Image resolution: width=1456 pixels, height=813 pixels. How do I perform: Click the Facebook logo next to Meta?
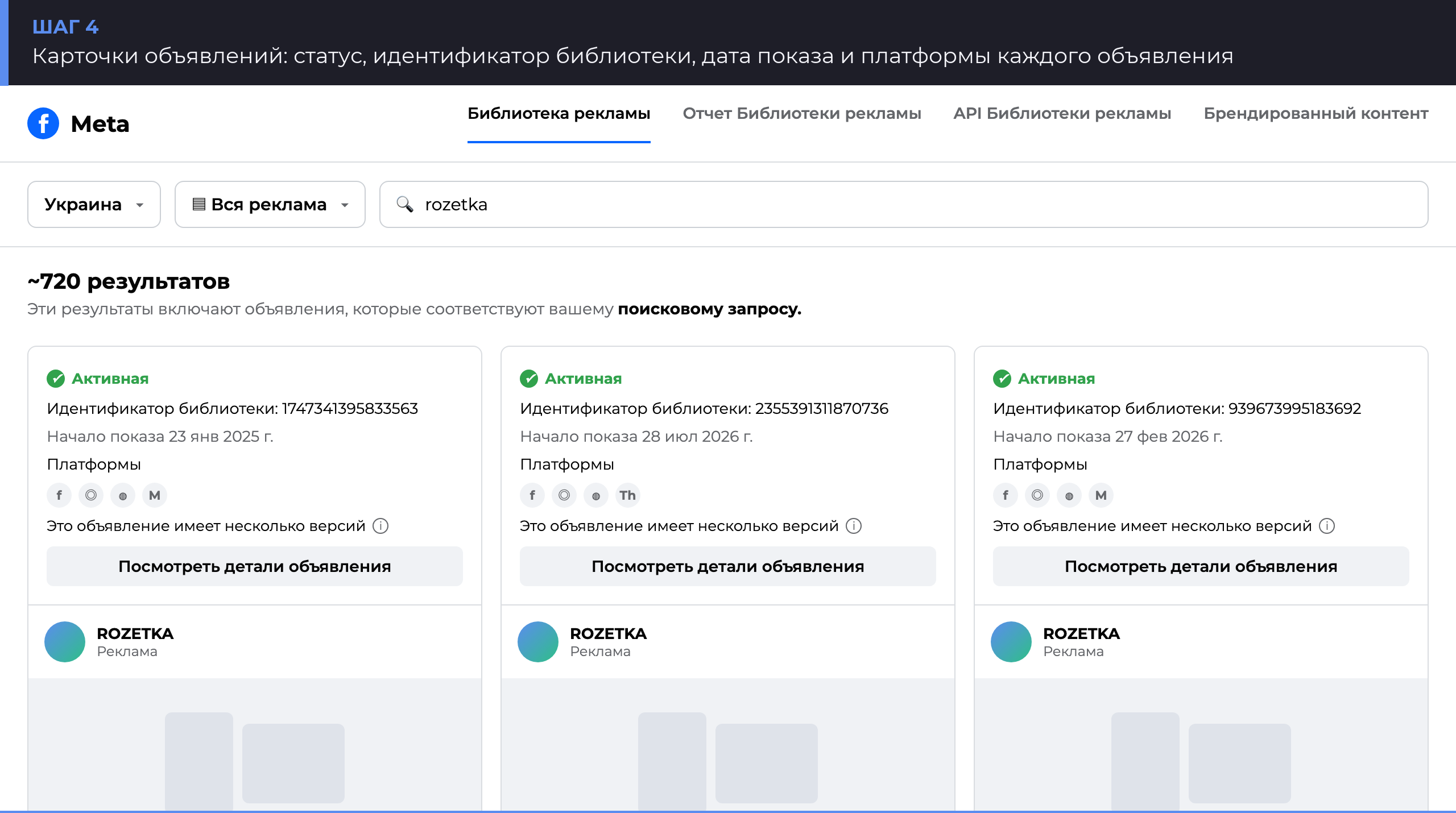(43, 123)
